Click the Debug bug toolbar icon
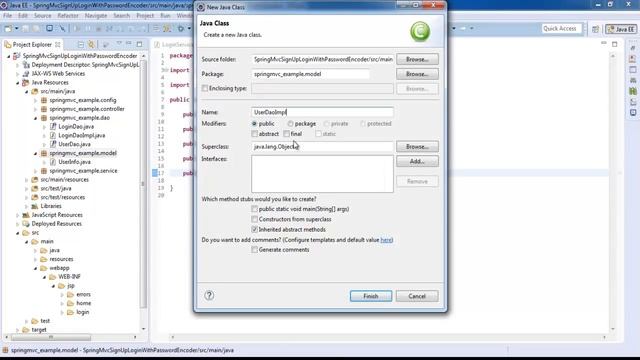This screenshot has height=360, width=640. [181, 29]
